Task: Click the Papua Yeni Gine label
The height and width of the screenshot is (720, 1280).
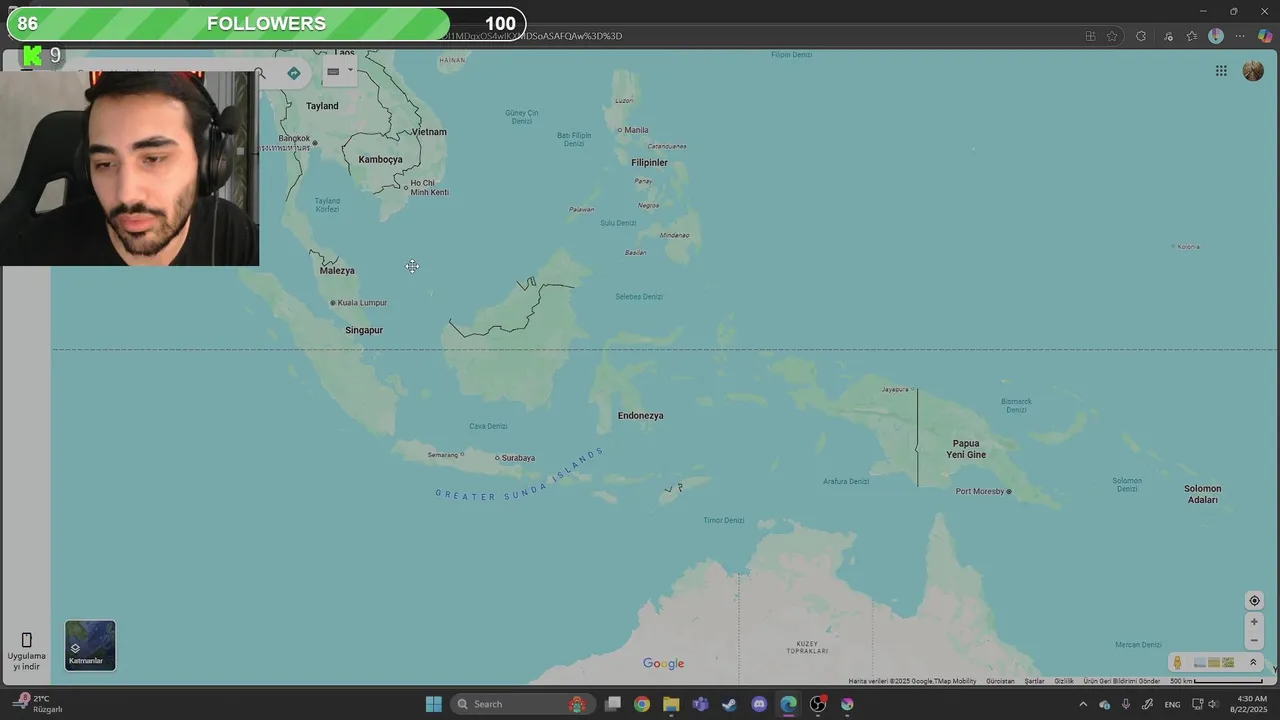Action: click(966, 449)
